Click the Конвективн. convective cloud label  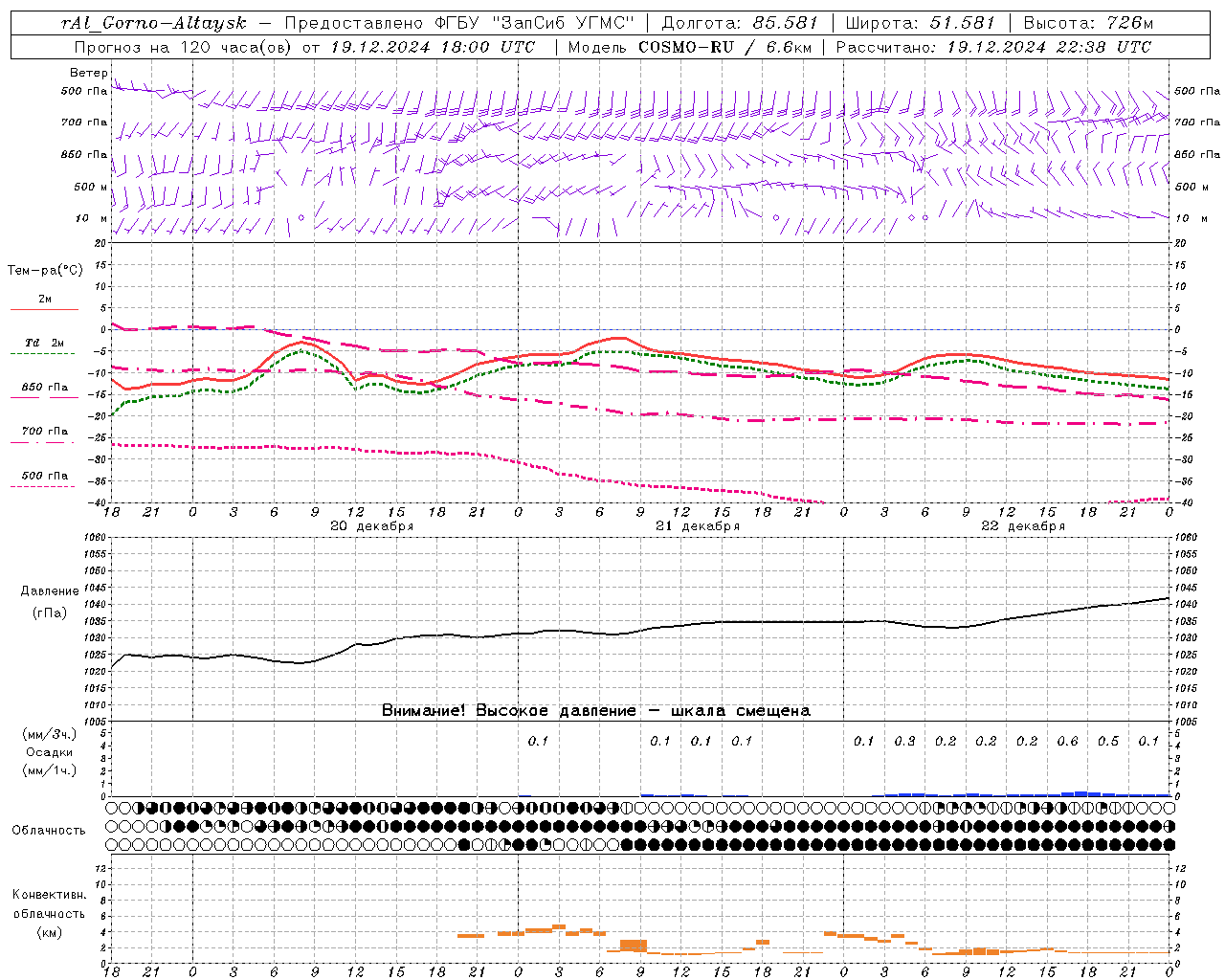click(49, 895)
